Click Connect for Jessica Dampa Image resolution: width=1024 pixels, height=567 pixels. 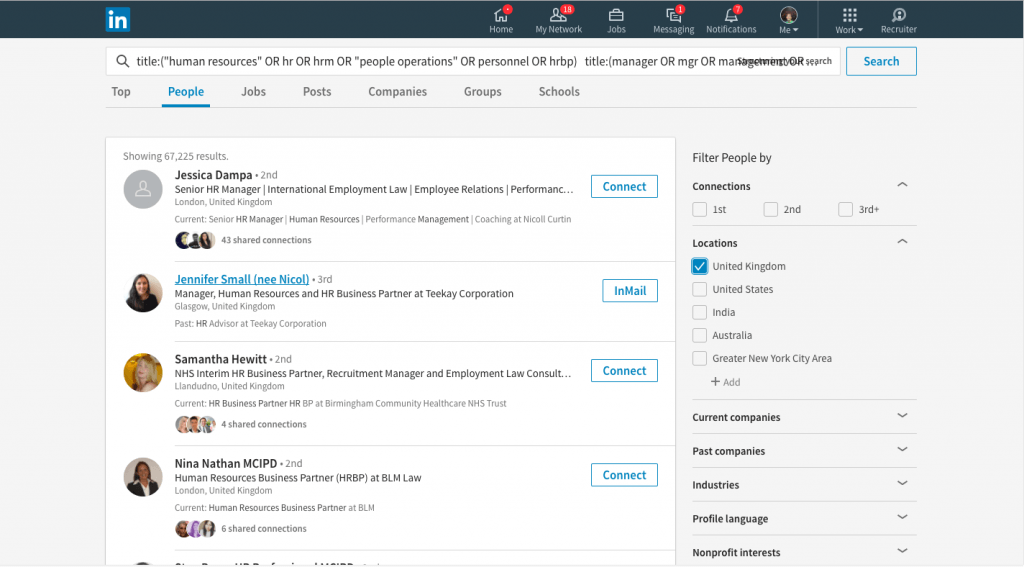[624, 186]
